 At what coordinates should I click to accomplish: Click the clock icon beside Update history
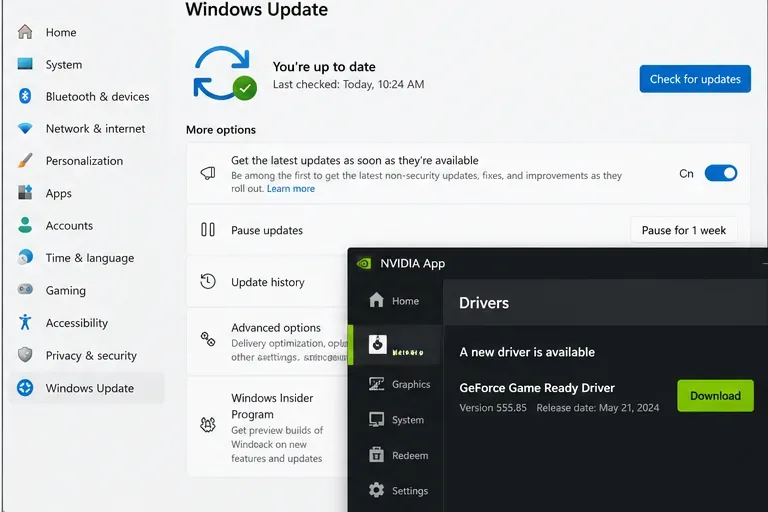(208, 281)
